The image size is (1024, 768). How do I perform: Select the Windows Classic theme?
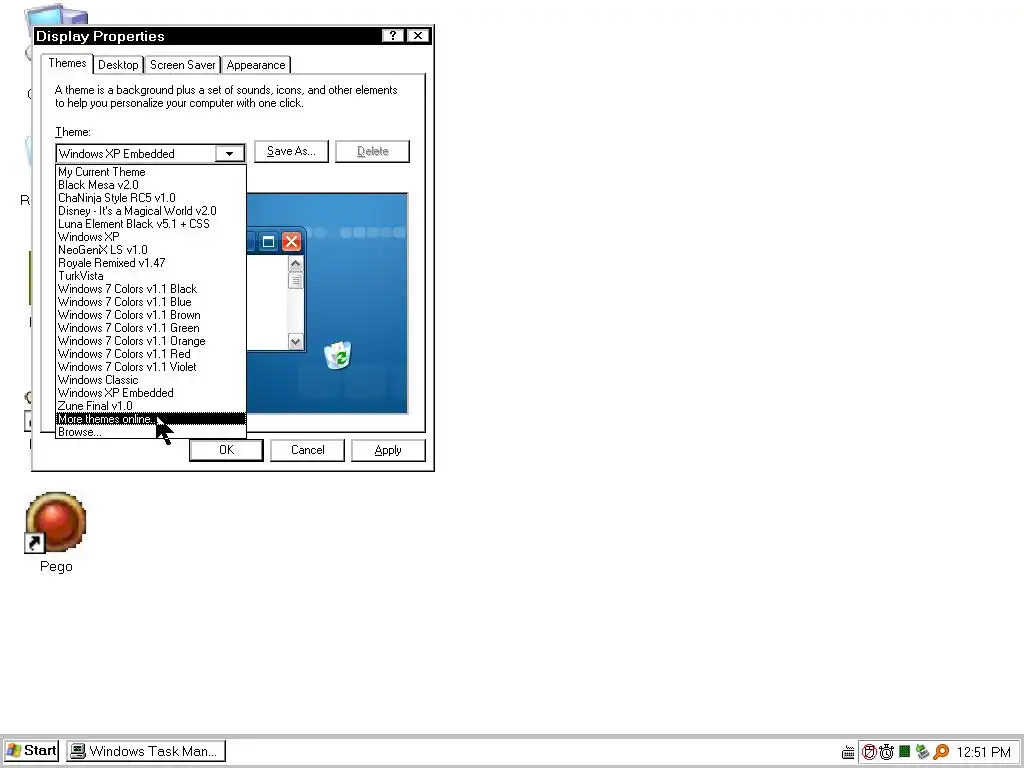pos(151,380)
